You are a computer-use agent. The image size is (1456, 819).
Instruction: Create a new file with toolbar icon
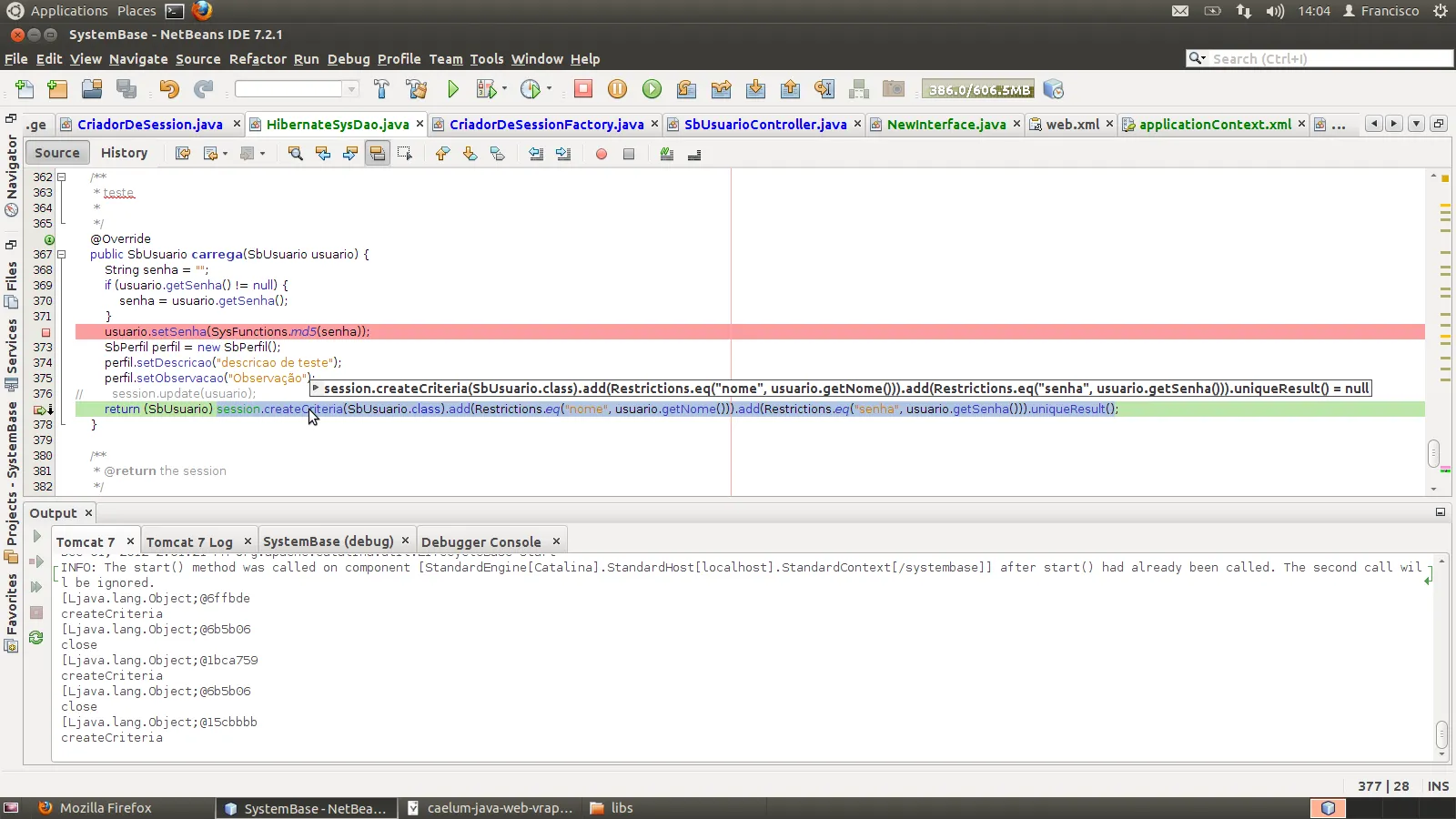click(x=25, y=89)
